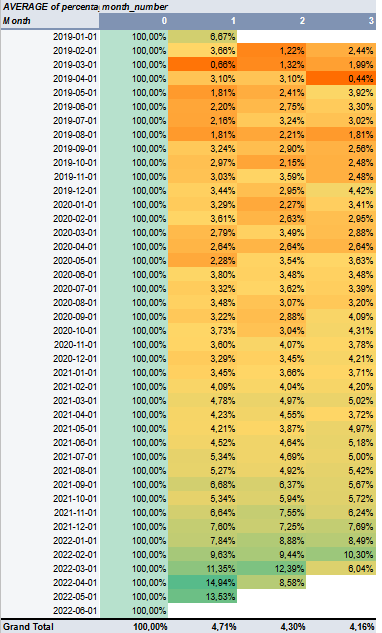The image size is (382, 633).
Task: Select the 5,18% cell for 2021-06-01
Action: pyautogui.click(x=341, y=442)
